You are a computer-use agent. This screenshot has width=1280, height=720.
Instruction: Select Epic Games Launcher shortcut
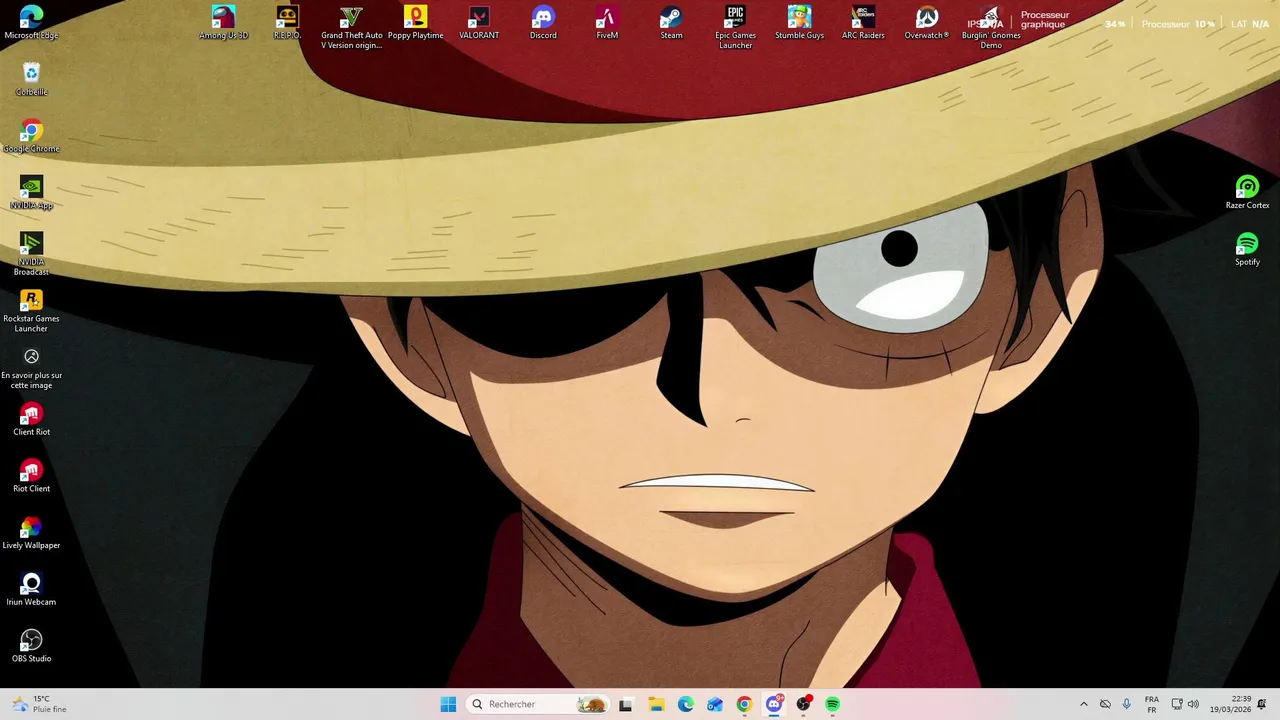coord(735,27)
